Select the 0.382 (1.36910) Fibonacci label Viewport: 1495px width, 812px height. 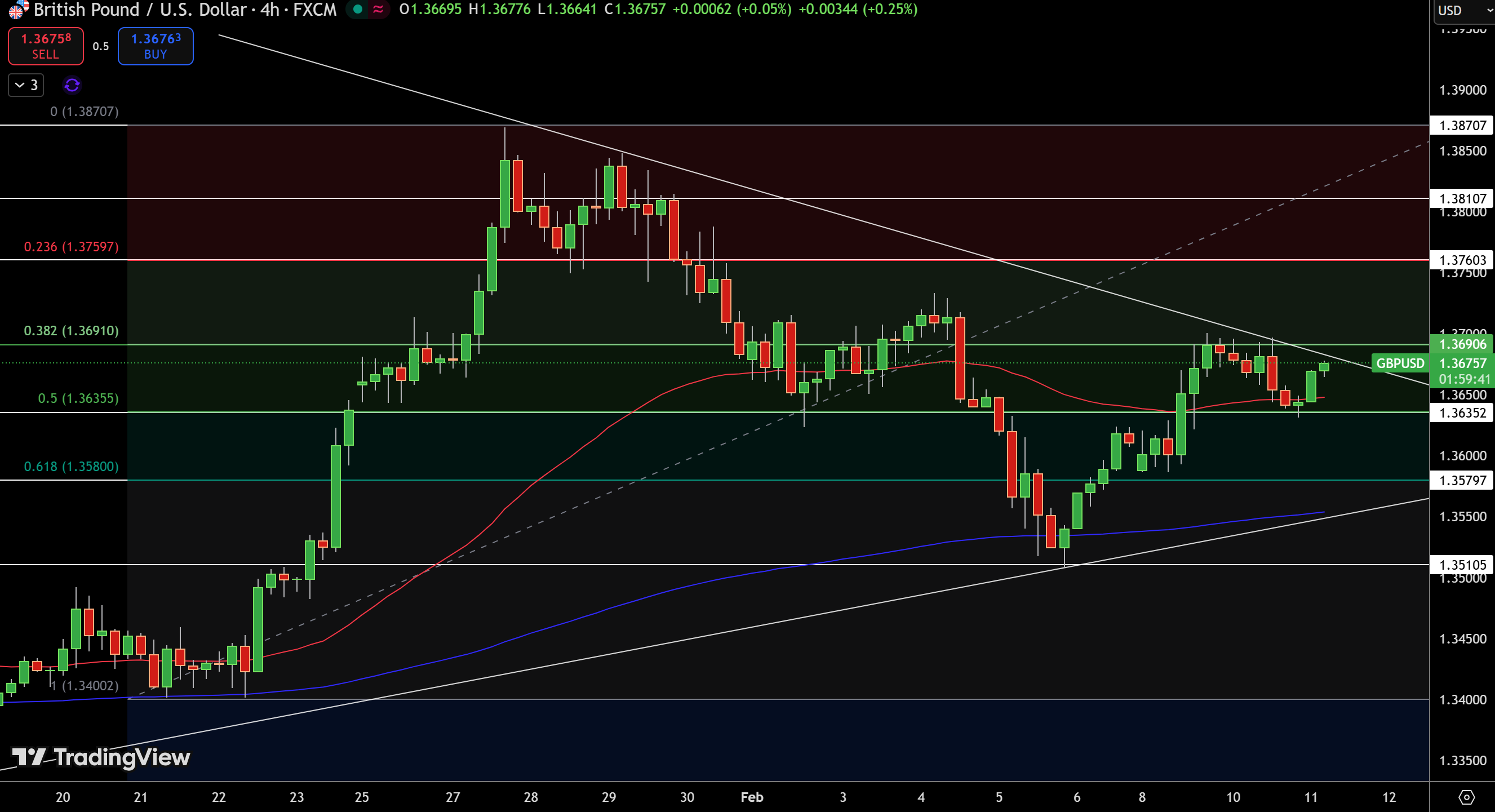pos(72,331)
